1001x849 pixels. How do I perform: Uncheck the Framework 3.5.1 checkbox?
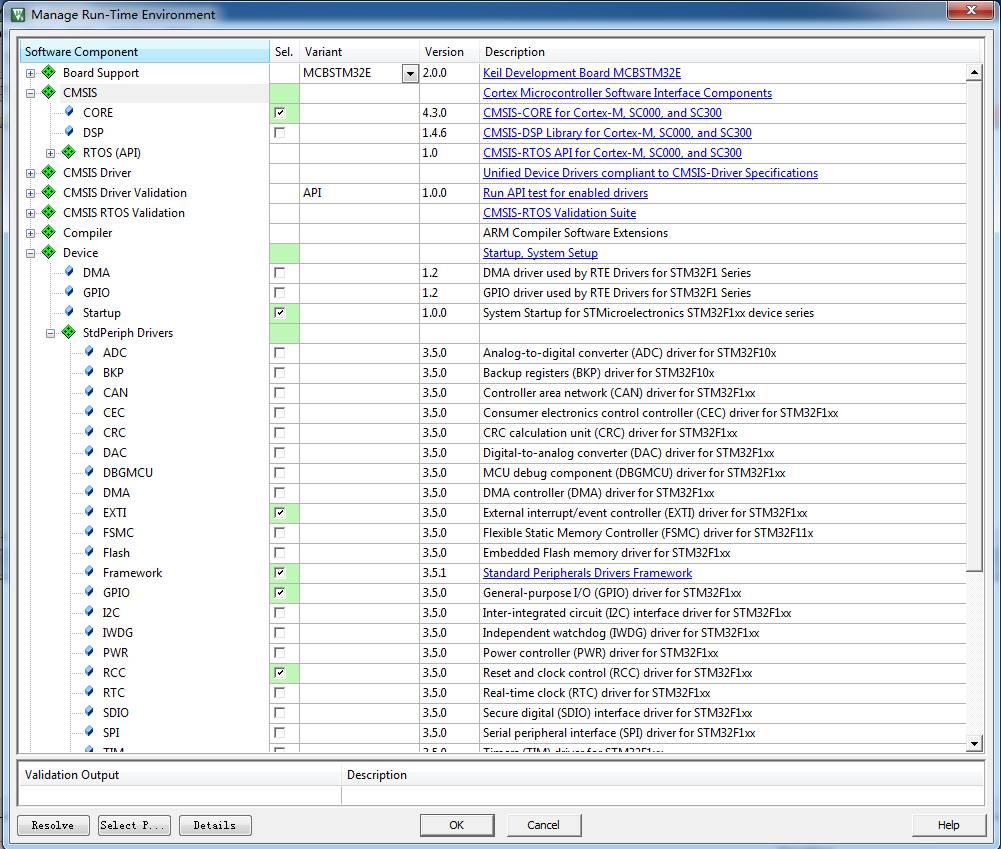click(280, 573)
